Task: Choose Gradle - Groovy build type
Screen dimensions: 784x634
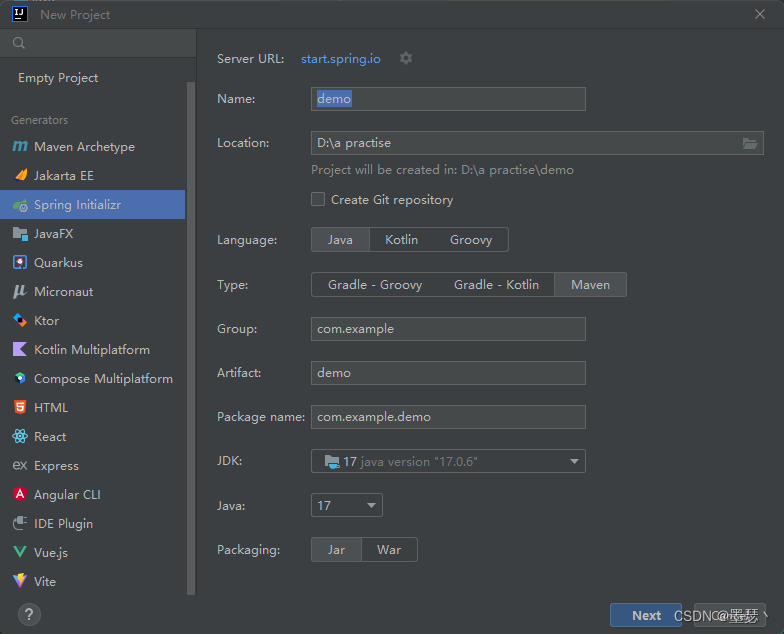Action: pyautogui.click(x=375, y=284)
